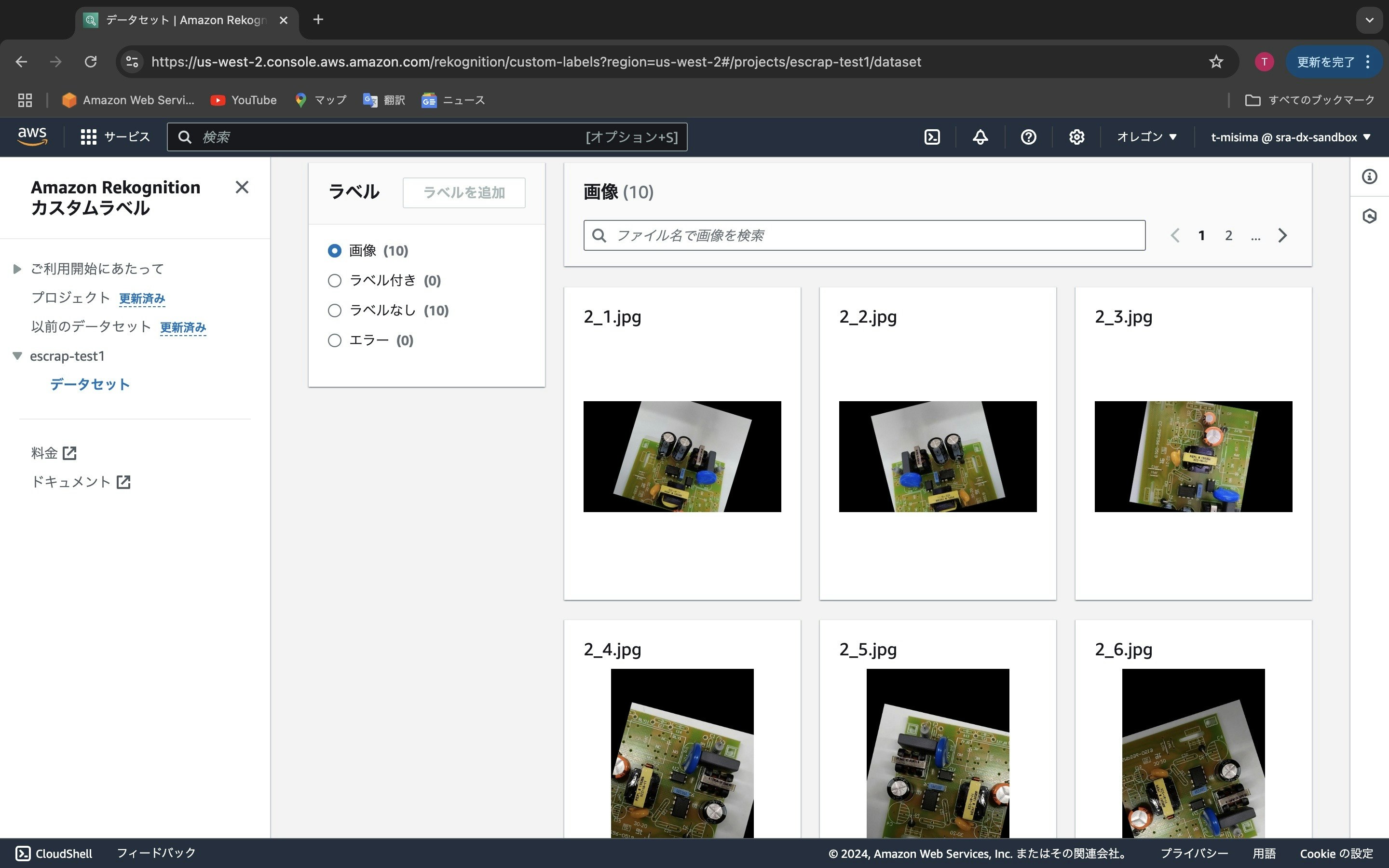
Task: Select the エラー (0) radio button
Action: 335,340
